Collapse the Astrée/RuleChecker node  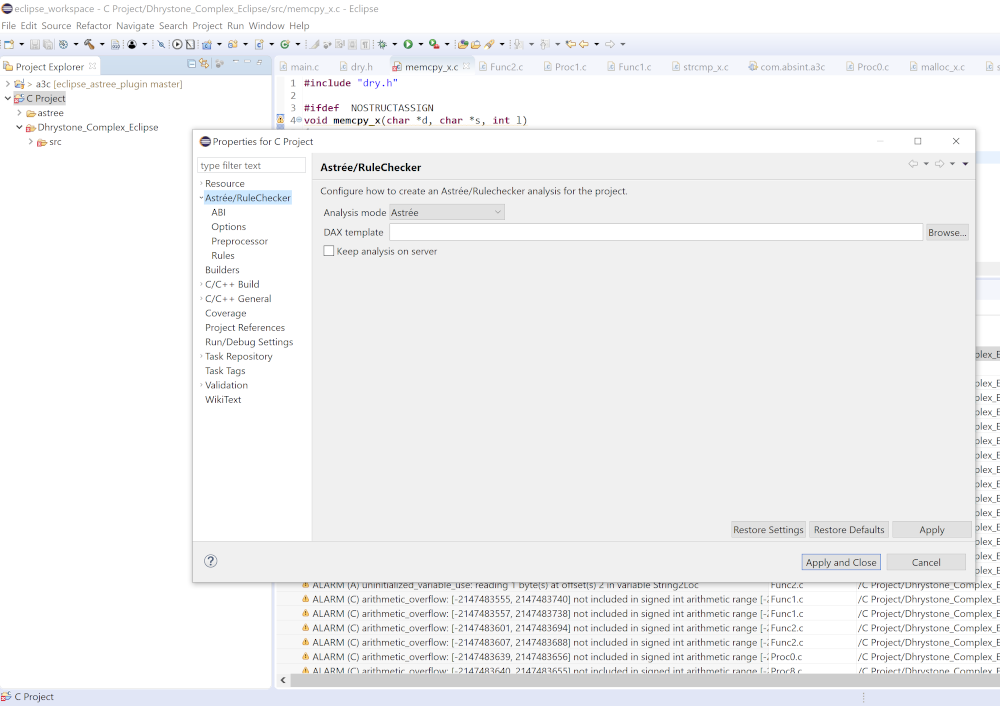point(201,198)
